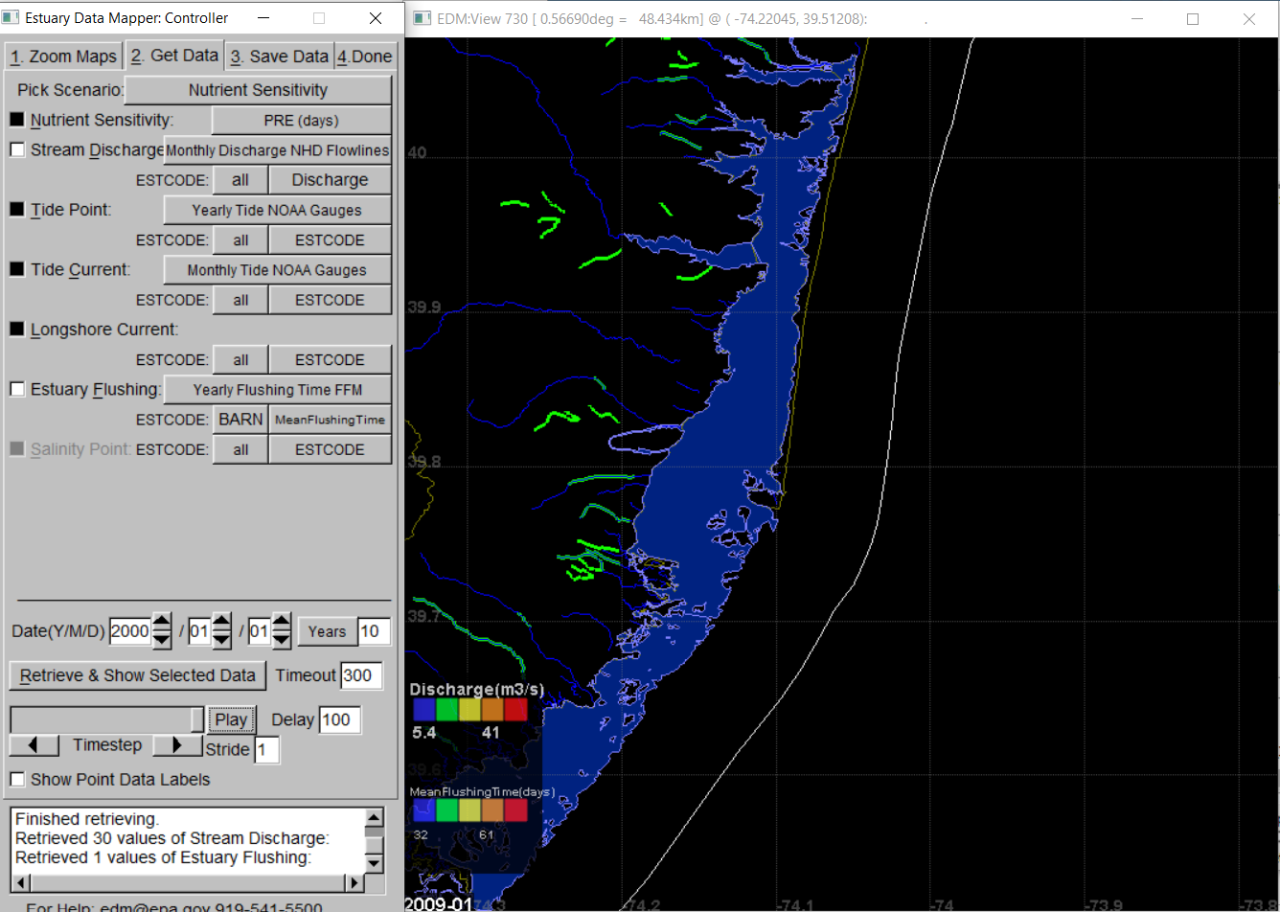Open the Pick Scenario selector
This screenshot has height=912, width=1280.
[x=257, y=90]
